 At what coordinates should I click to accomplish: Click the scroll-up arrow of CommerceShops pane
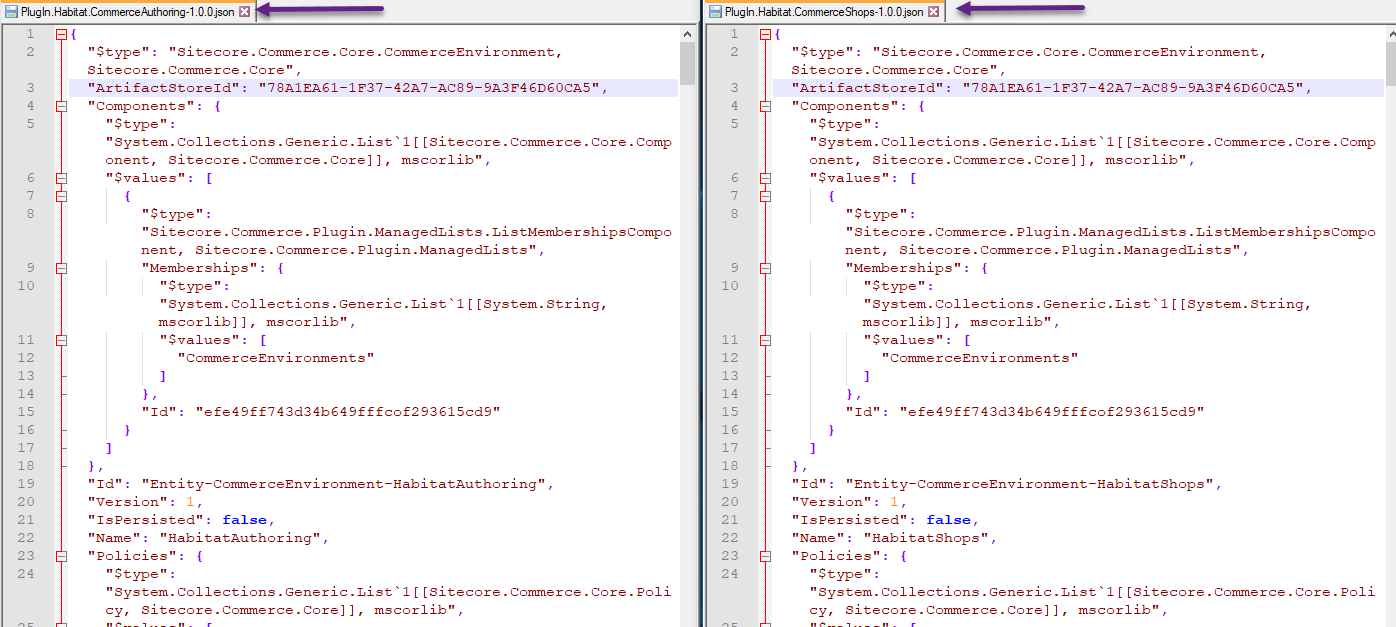1390,33
